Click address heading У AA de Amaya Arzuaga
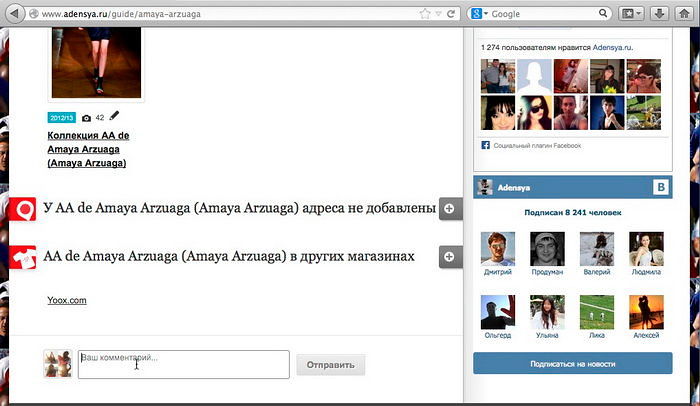This screenshot has width=700, height=406. [239, 208]
